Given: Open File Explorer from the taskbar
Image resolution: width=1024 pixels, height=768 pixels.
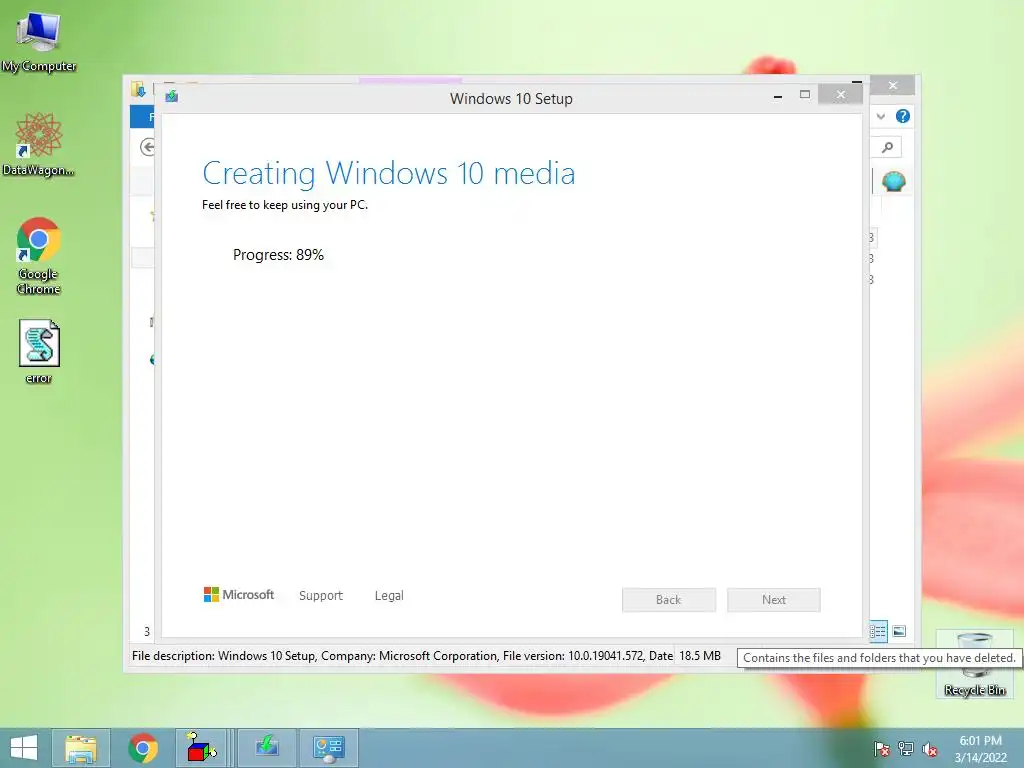Looking at the screenshot, I should 81,748.
